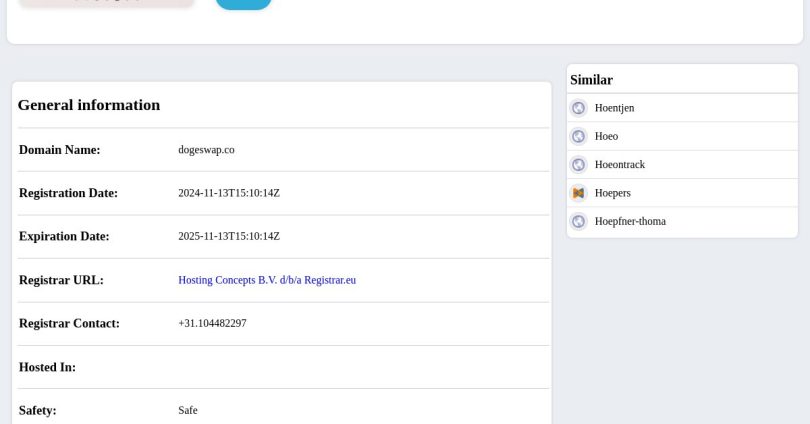Image resolution: width=810 pixels, height=424 pixels.
Task: Open the Hoentjen similar site link
Action: pyautogui.click(x=614, y=108)
